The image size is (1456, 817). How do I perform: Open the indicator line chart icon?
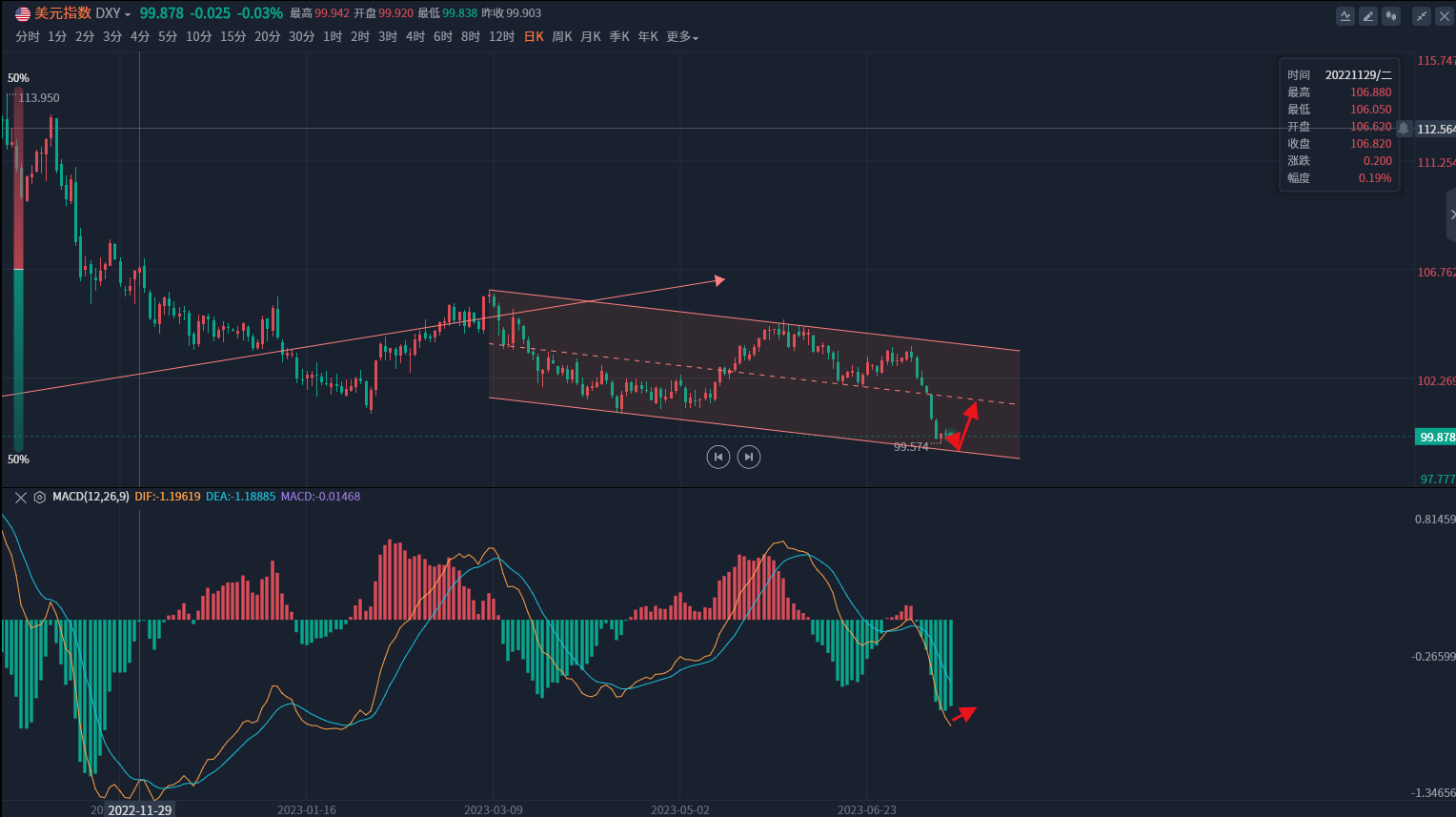tap(1345, 16)
